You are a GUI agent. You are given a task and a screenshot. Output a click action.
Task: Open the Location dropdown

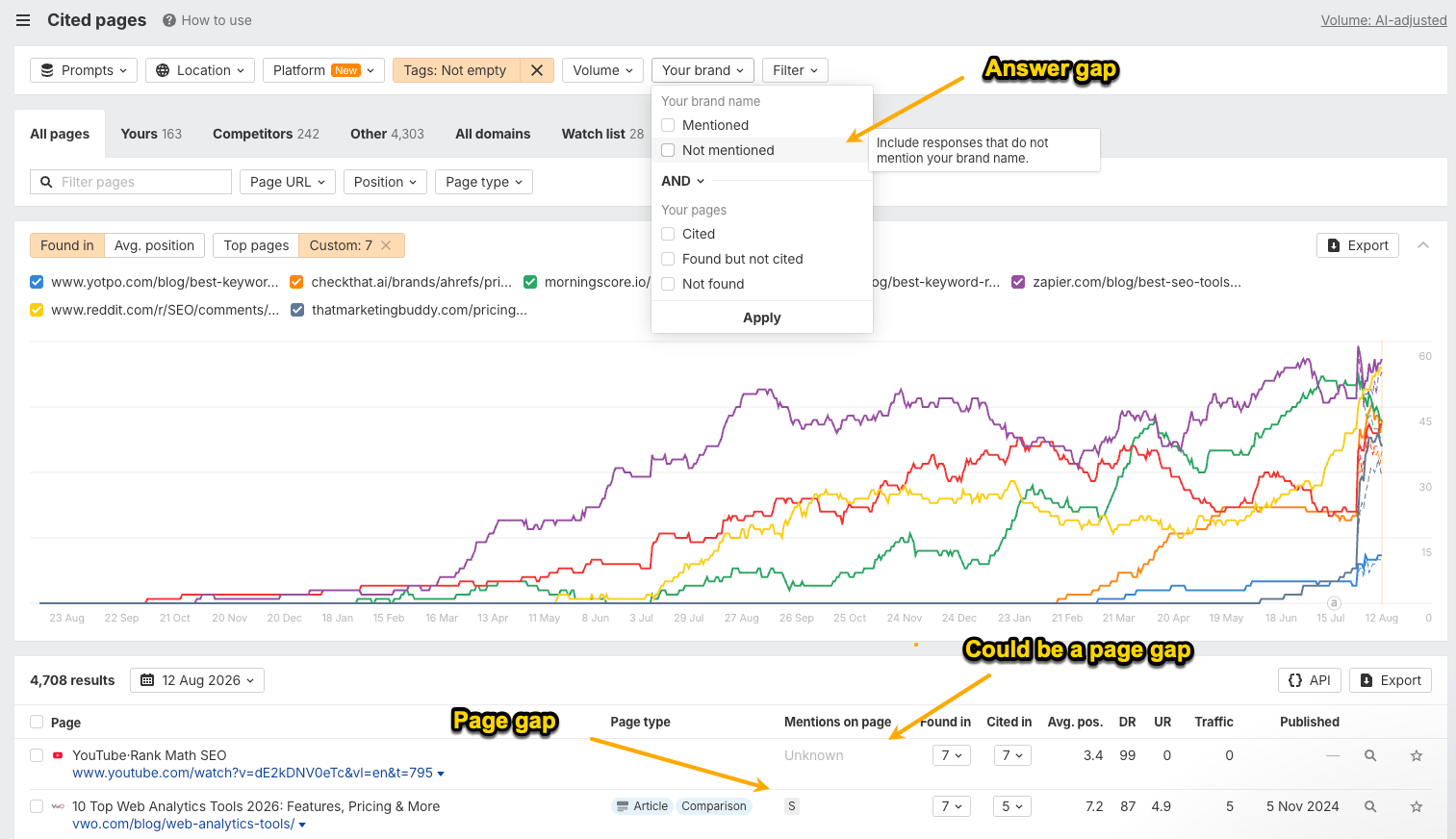[x=200, y=70]
